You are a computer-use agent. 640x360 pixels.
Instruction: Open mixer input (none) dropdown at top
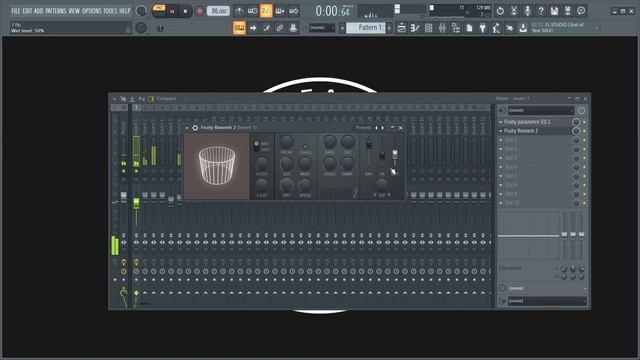point(541,110)
